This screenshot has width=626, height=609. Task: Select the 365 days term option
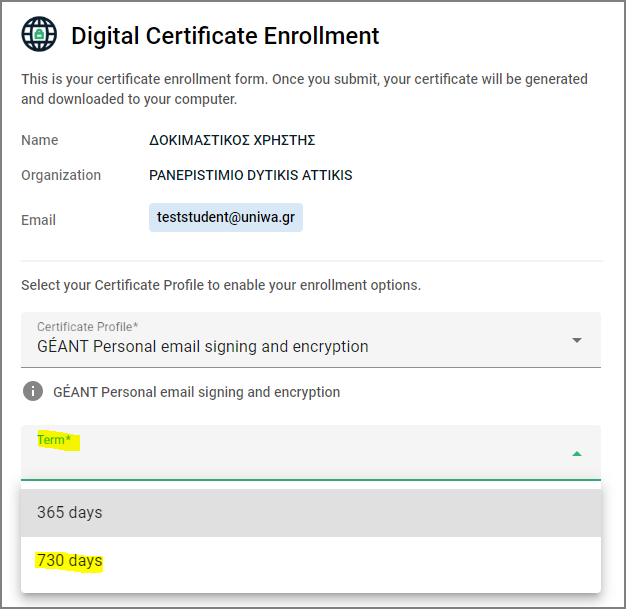[311, 513]
